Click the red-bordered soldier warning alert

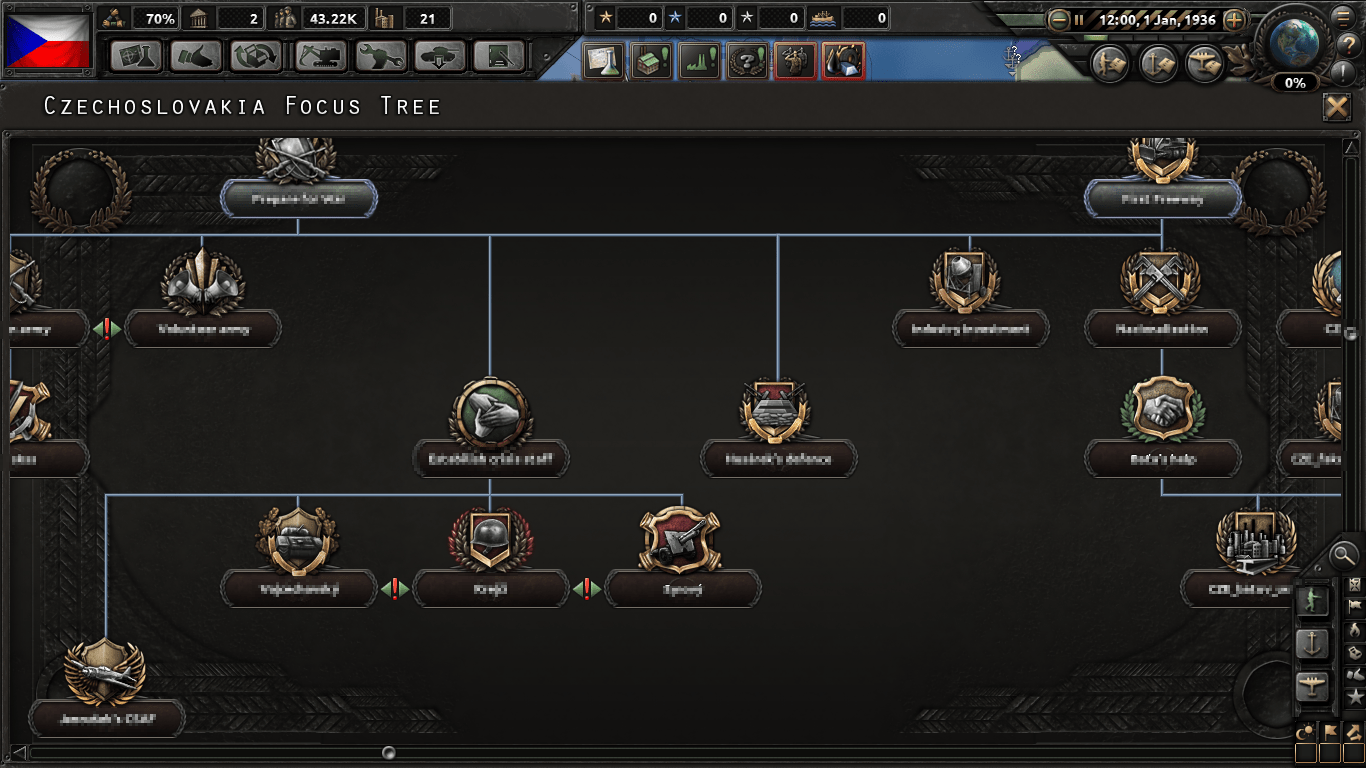tap(795, 61)
